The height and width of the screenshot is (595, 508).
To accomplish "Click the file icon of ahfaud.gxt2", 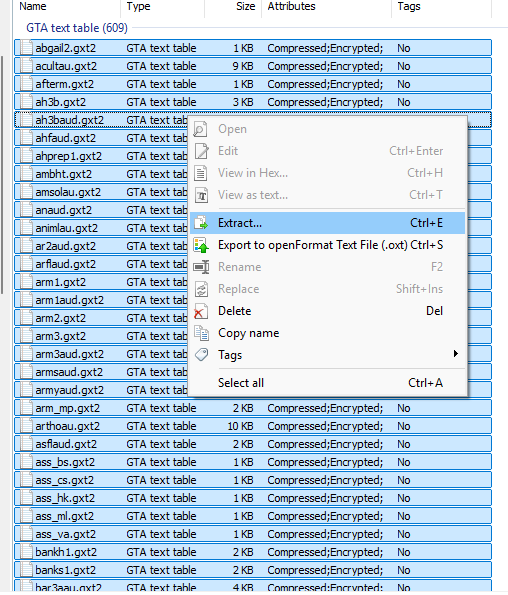I will [26, 138].
